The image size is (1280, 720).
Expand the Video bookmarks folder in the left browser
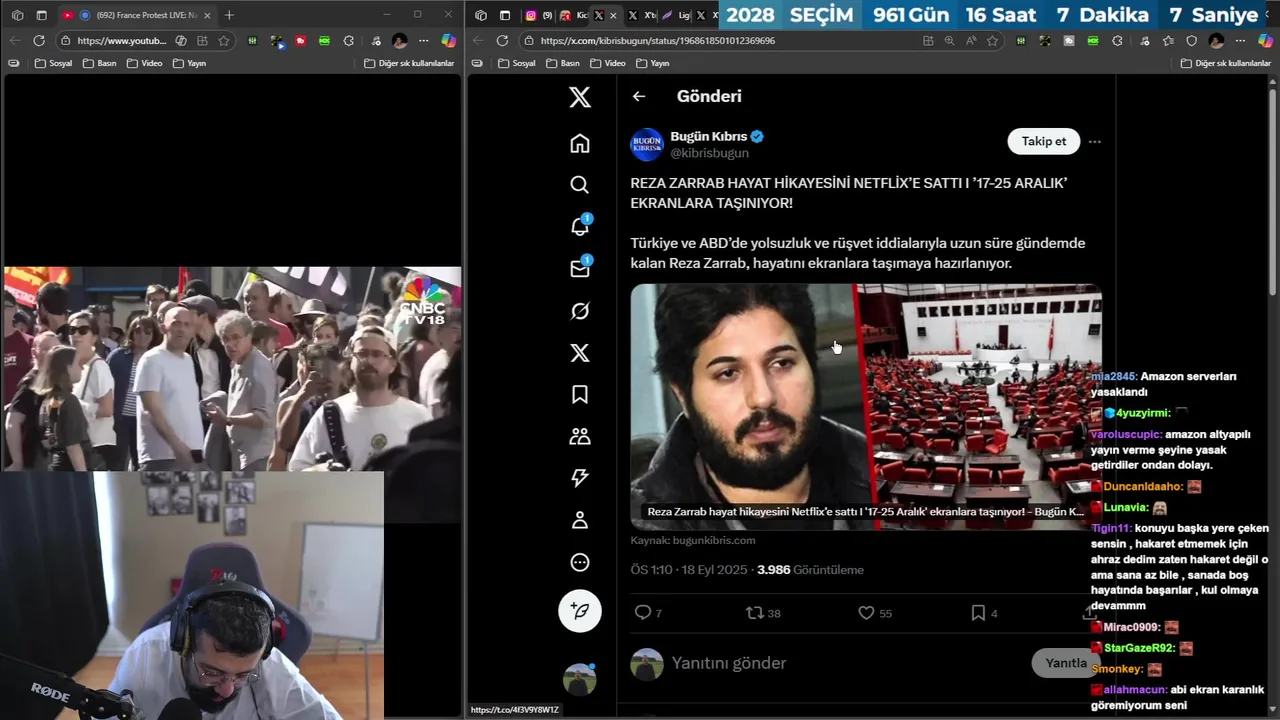[x=144, y=63]
